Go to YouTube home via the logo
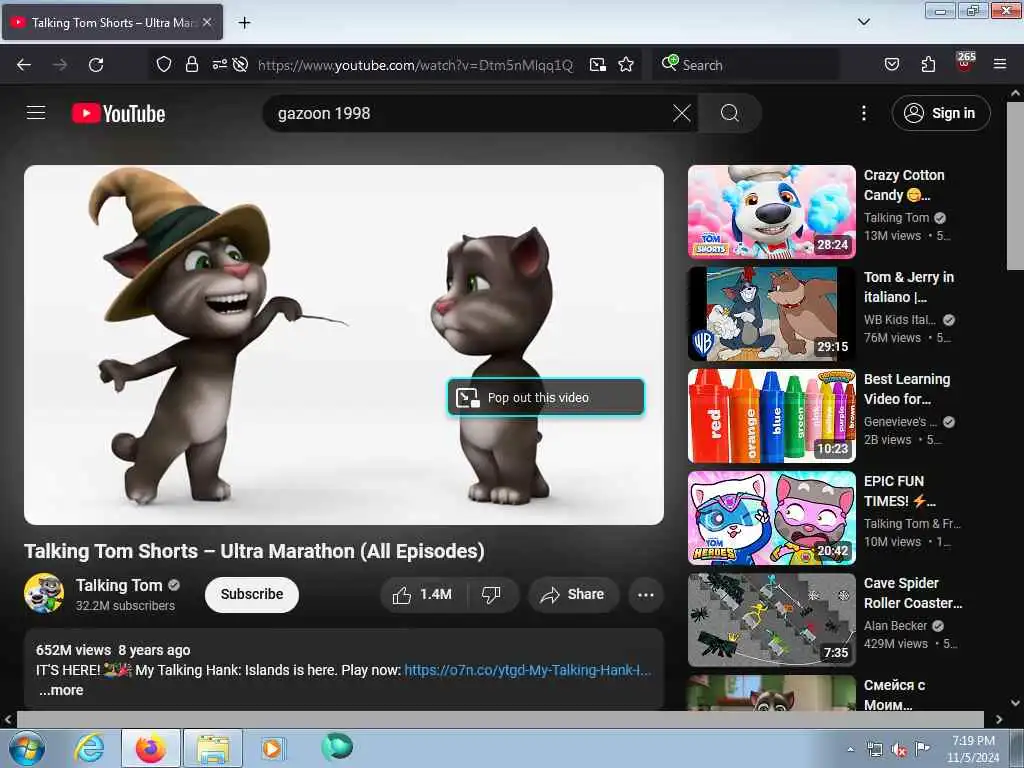 [x=118, y=114]
